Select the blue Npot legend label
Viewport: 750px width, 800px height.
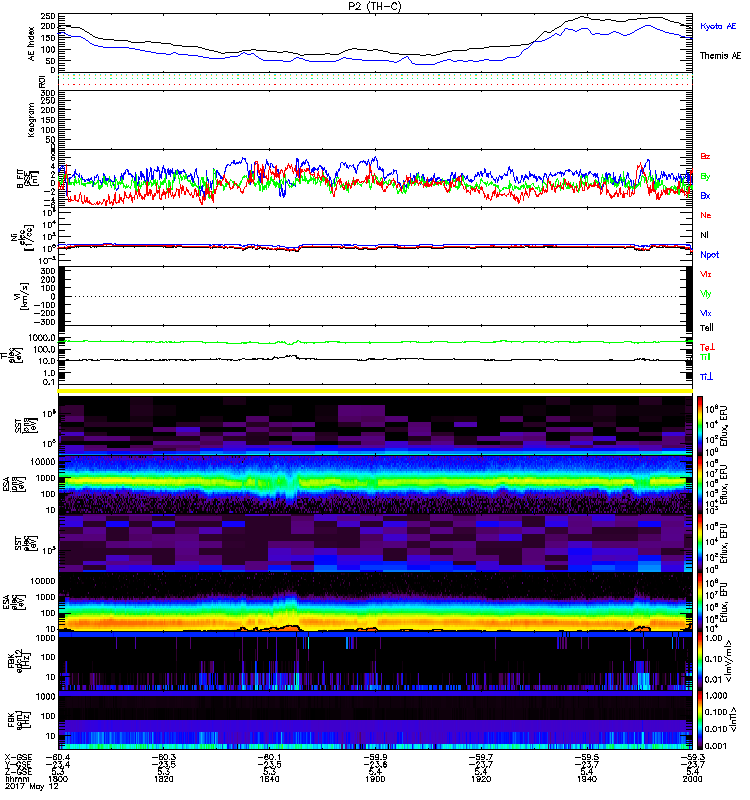click(x=709, y=255)
